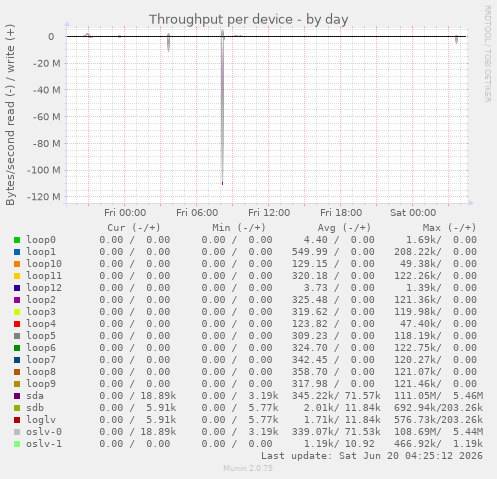Select the 'loop1' legend label
Image resolution: width=497 pixels, height=479 pixels.
point(41,252)
